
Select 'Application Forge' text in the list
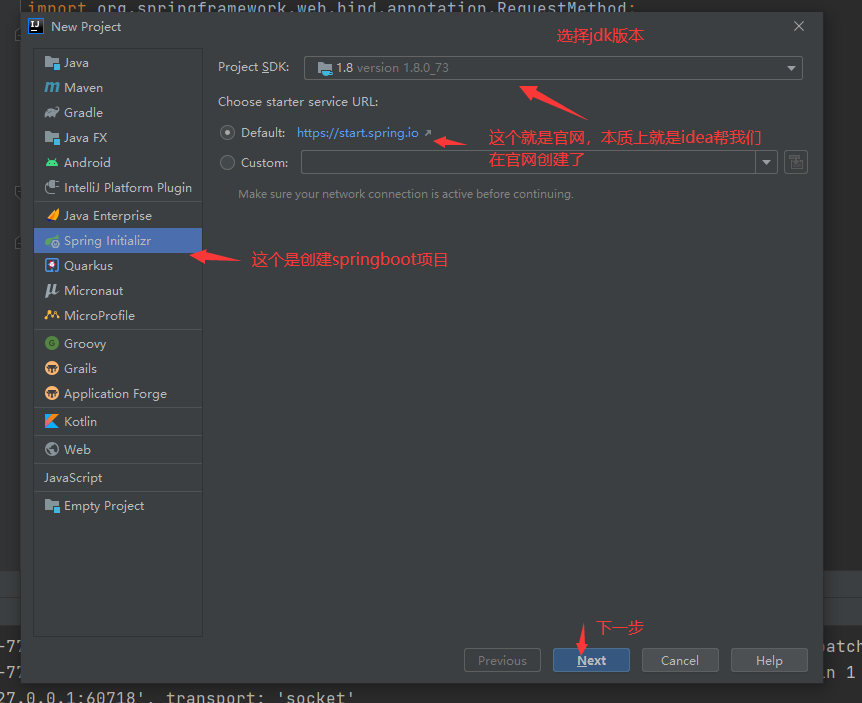point(115,394)
